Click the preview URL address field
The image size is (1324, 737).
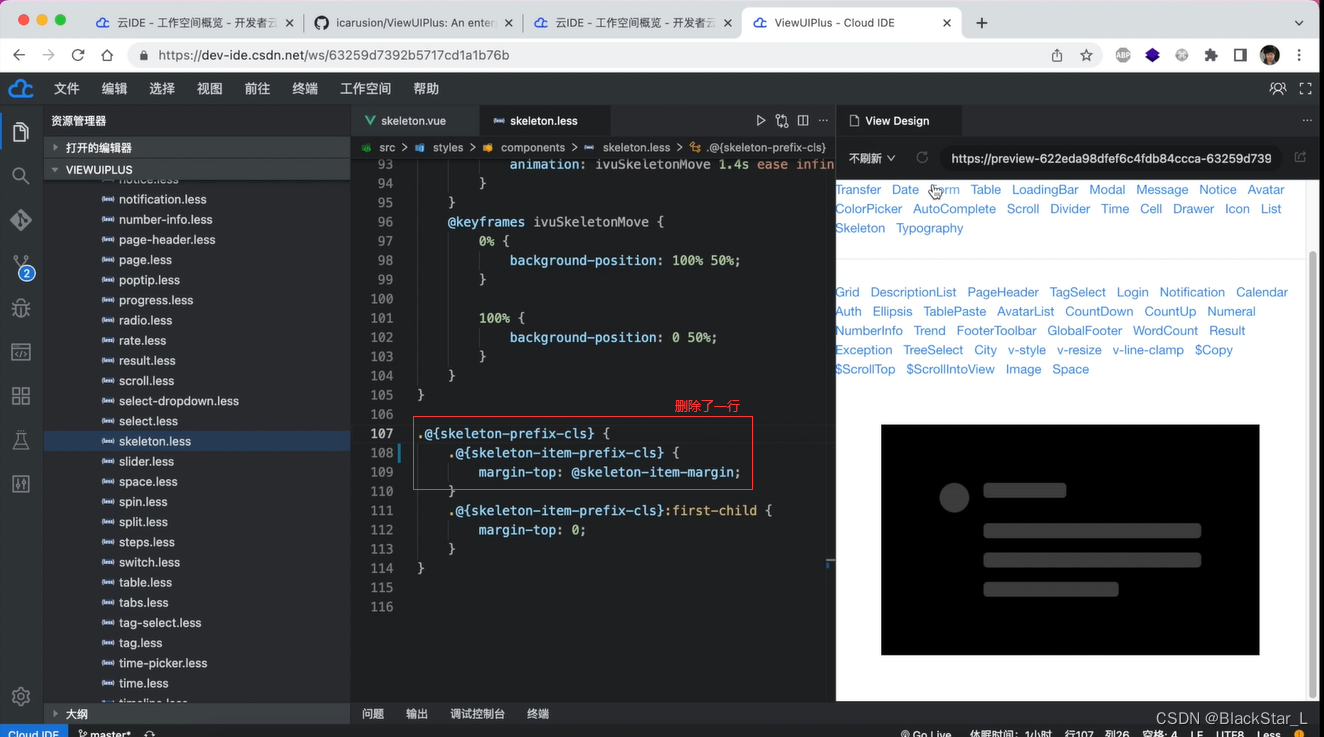tap(1110, 158)
